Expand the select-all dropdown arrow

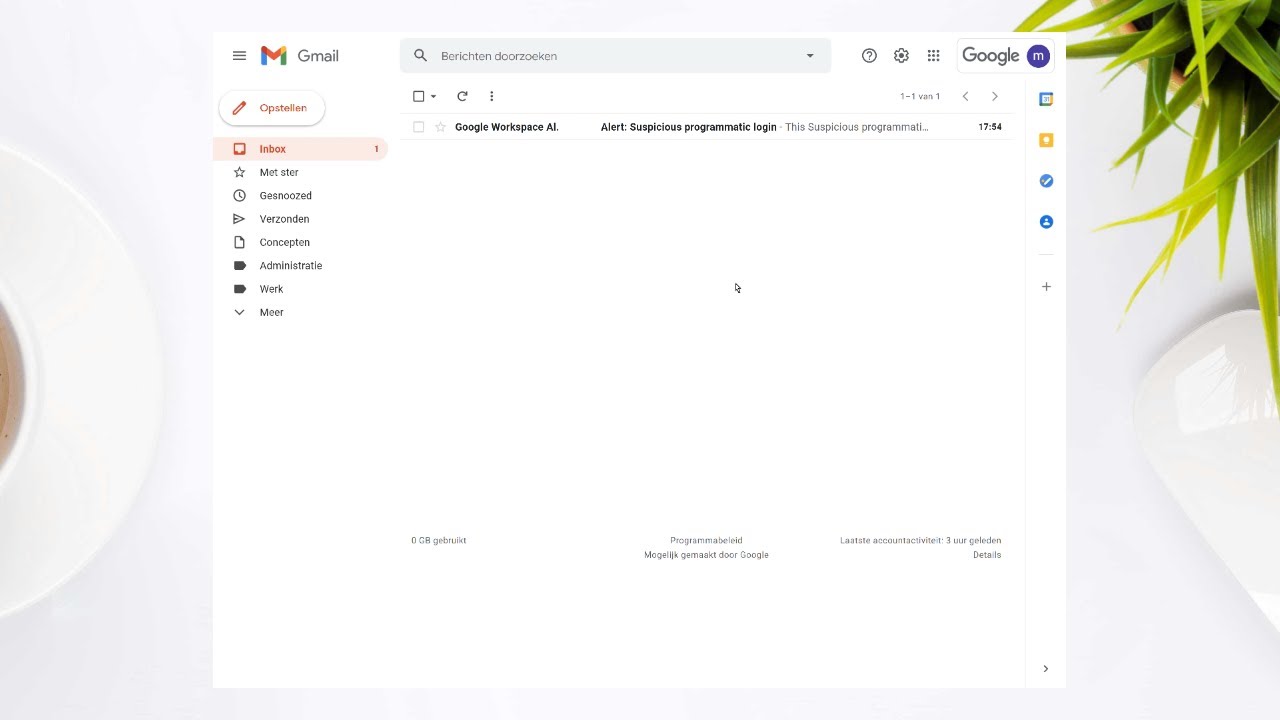tap(433, 97)
